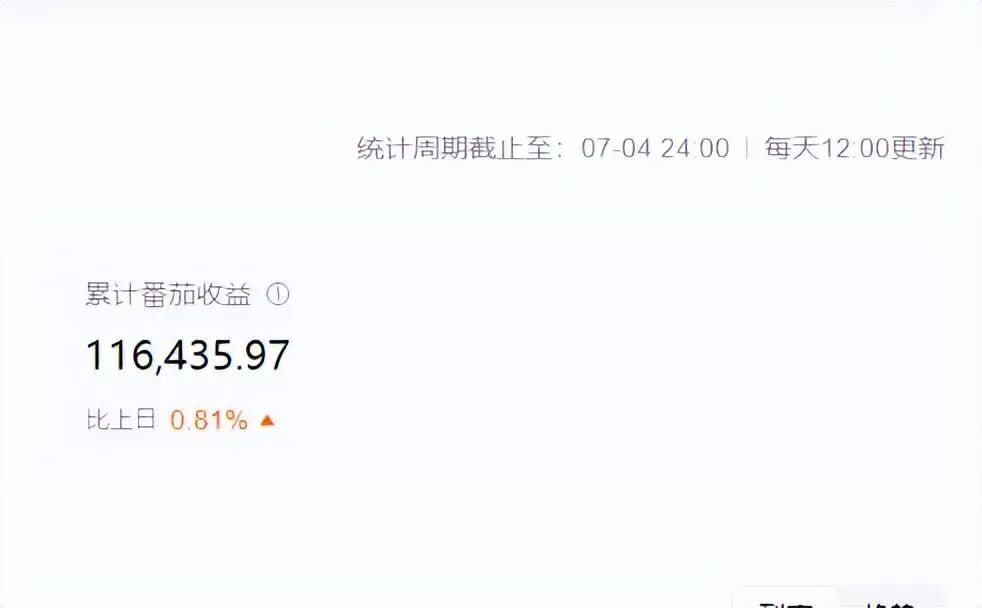982x608 pixels.
Task: Click the 24:00 time in the cutoff date
Action: pyautogui.click(x=695, y=149)
